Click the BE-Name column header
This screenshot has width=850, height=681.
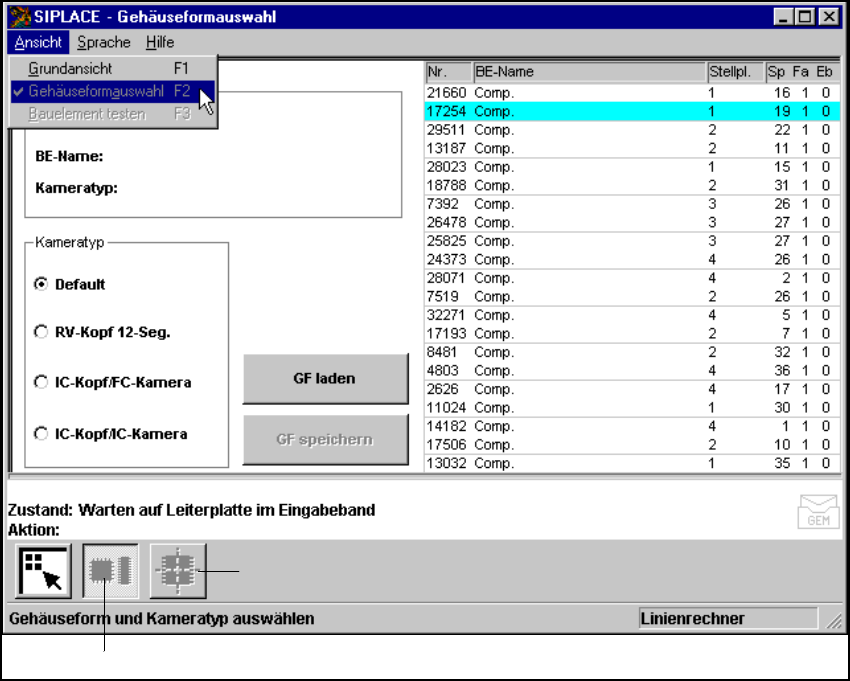coord(588,72)
